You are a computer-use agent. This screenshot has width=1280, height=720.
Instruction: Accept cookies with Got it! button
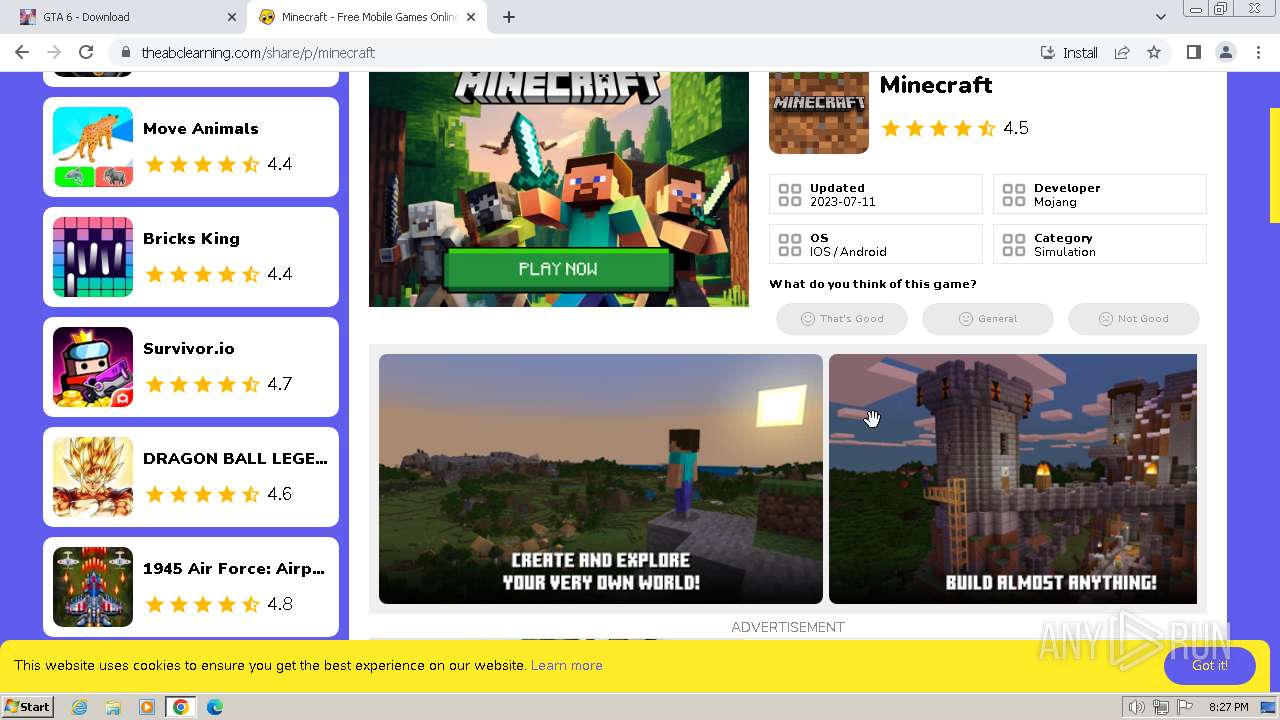pyautogui.click(x=1210, y=665)
